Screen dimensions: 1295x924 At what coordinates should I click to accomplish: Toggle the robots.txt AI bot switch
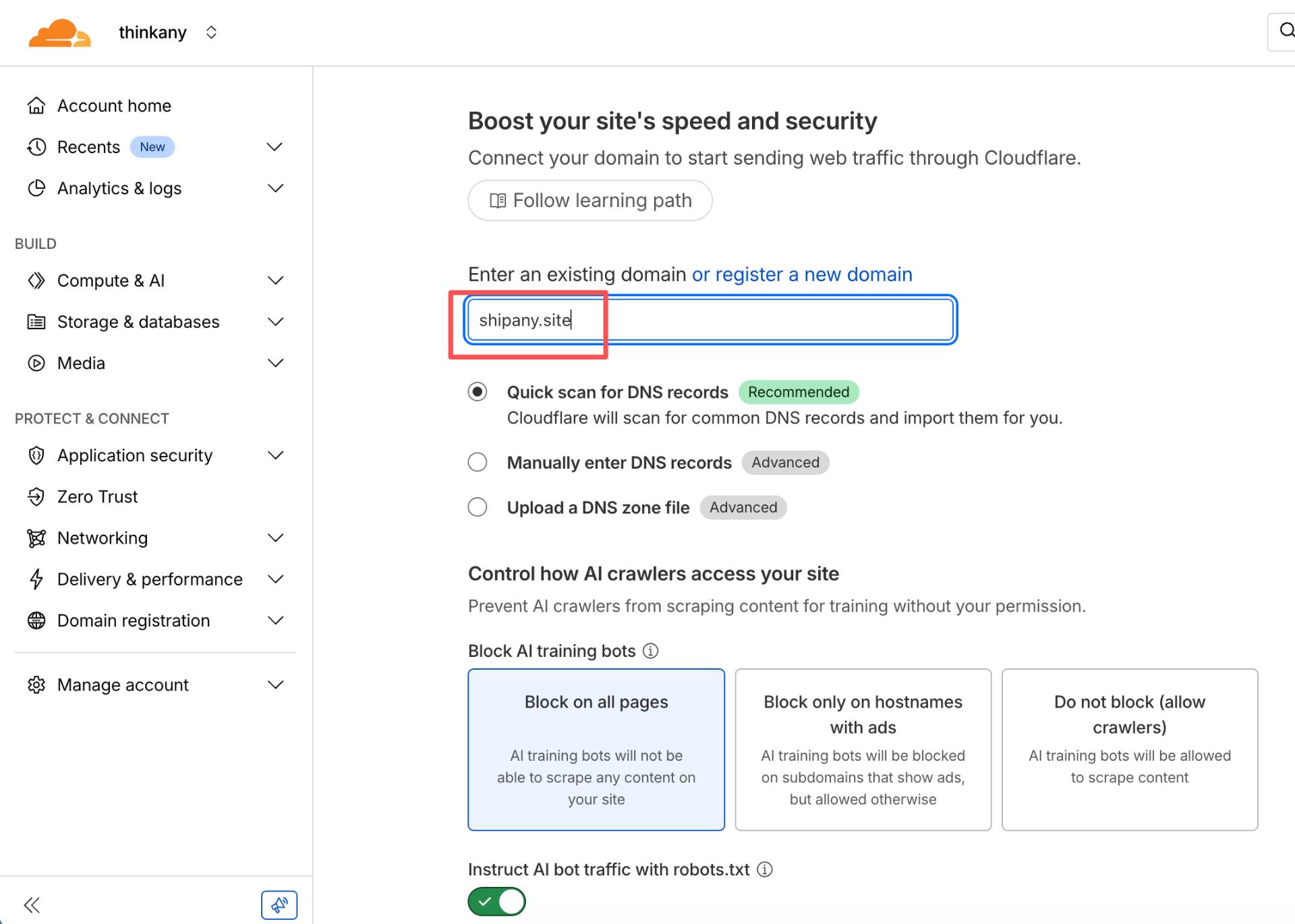pos(497,902)
